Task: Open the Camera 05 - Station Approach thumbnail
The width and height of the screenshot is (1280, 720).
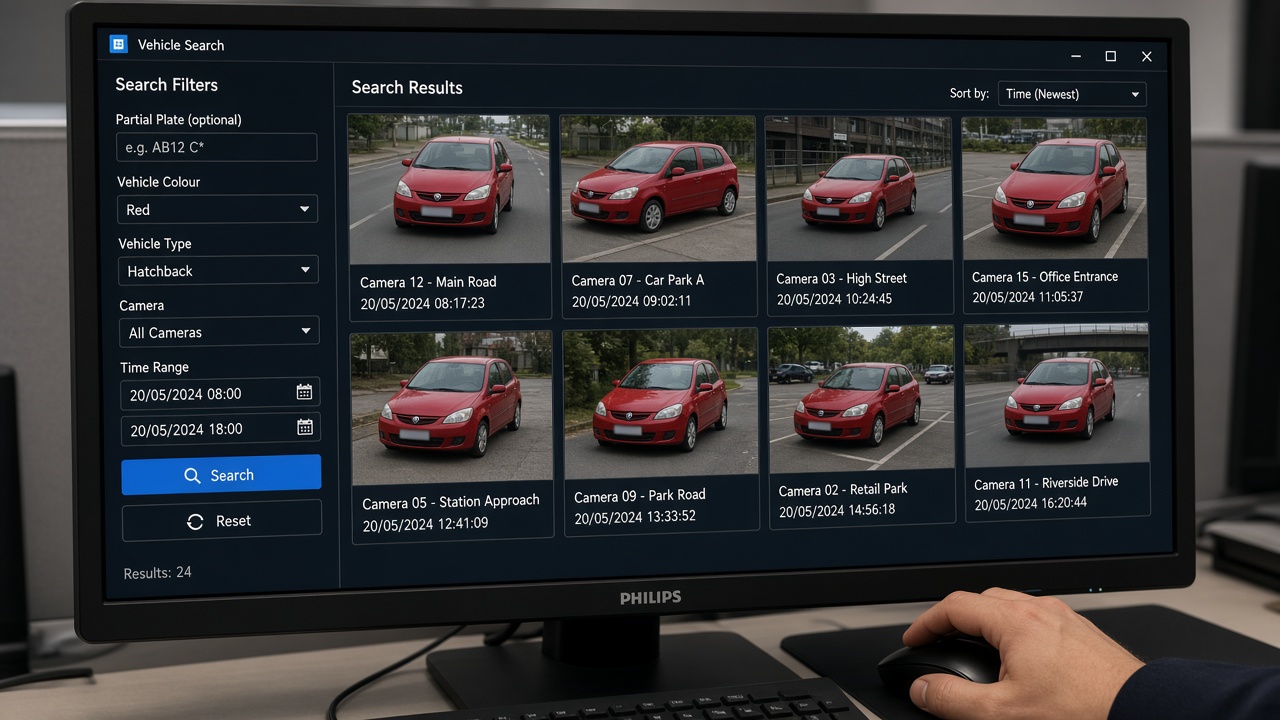Action: tap(452, 409)
